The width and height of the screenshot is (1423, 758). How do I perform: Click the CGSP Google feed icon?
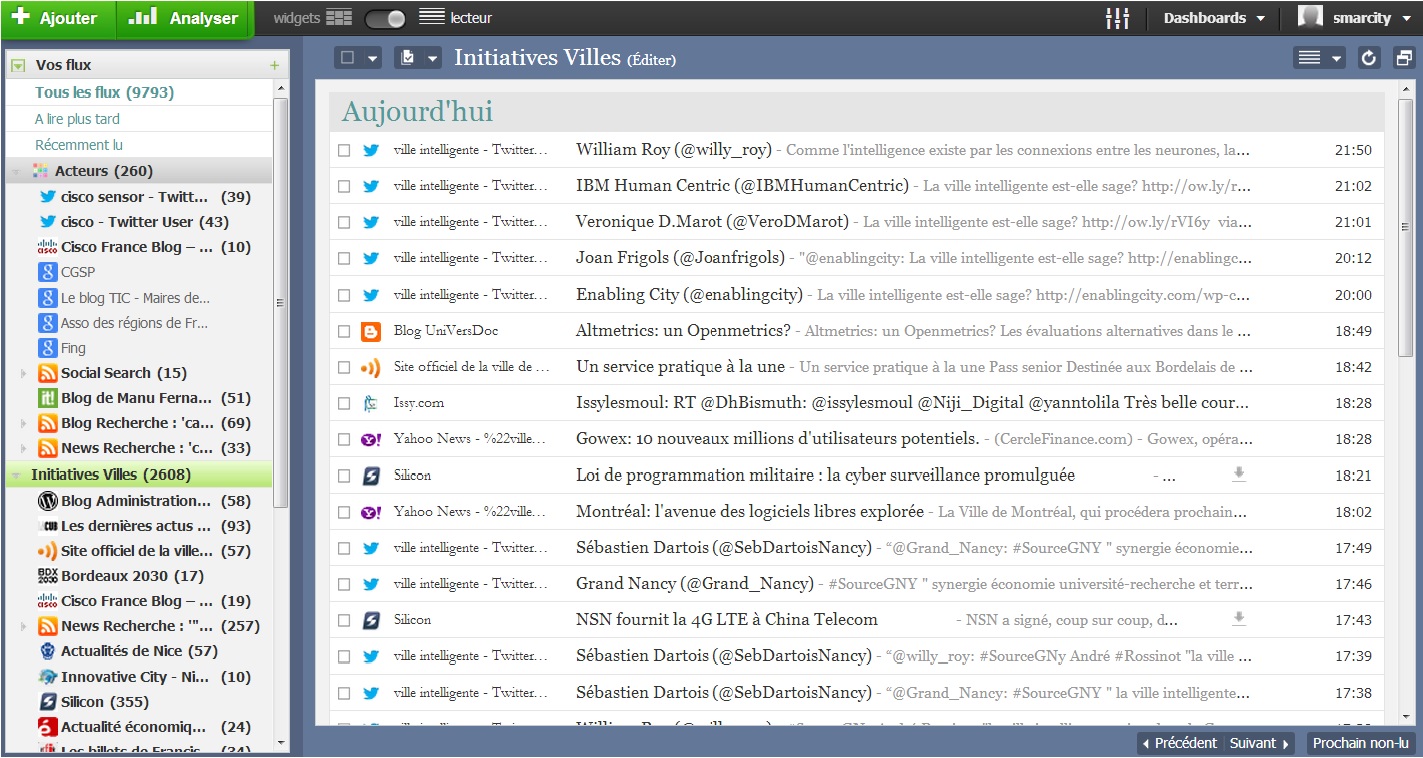point(47,272)
